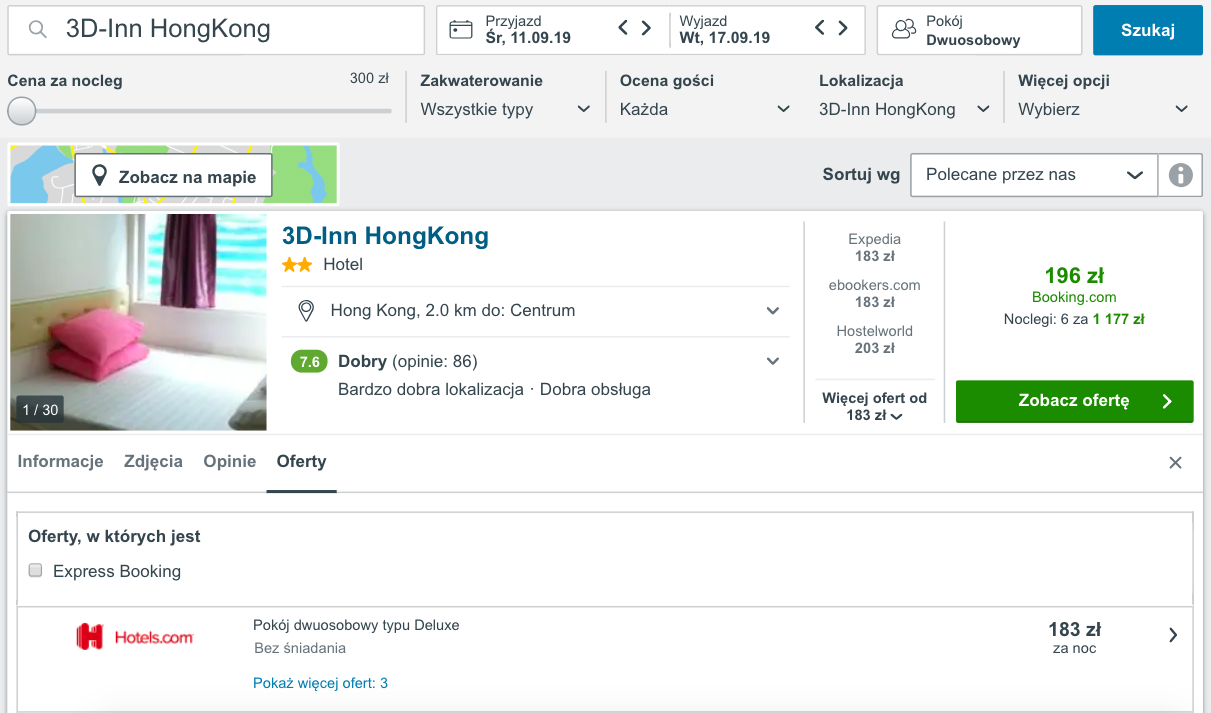Screen dimensions: 1211x713
Task: Click the 7.6 rating badge
Action: (x=309, y=361)
